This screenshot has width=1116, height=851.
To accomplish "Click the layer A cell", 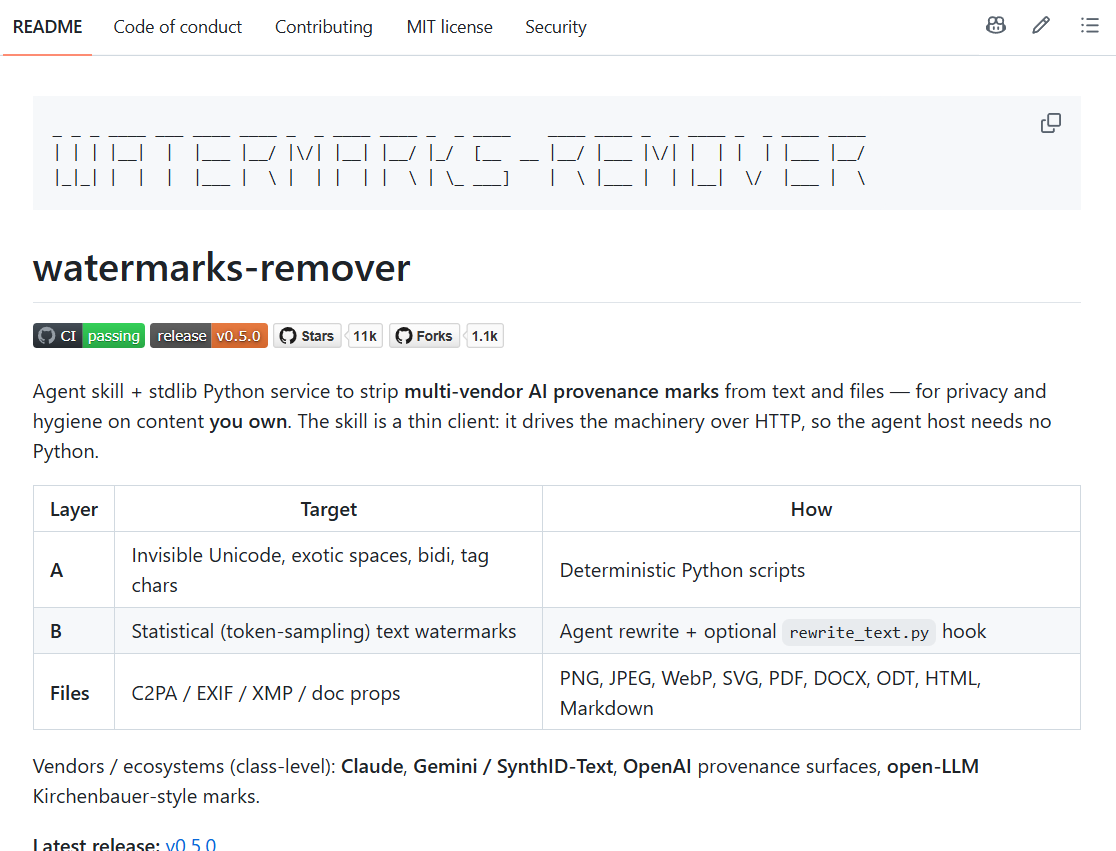I will point(74,570).
